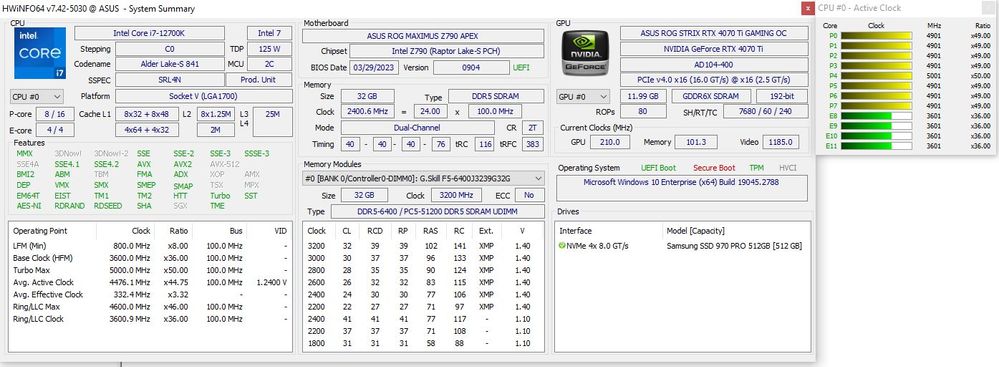Click the P4 core clock bar

(876, 76)
